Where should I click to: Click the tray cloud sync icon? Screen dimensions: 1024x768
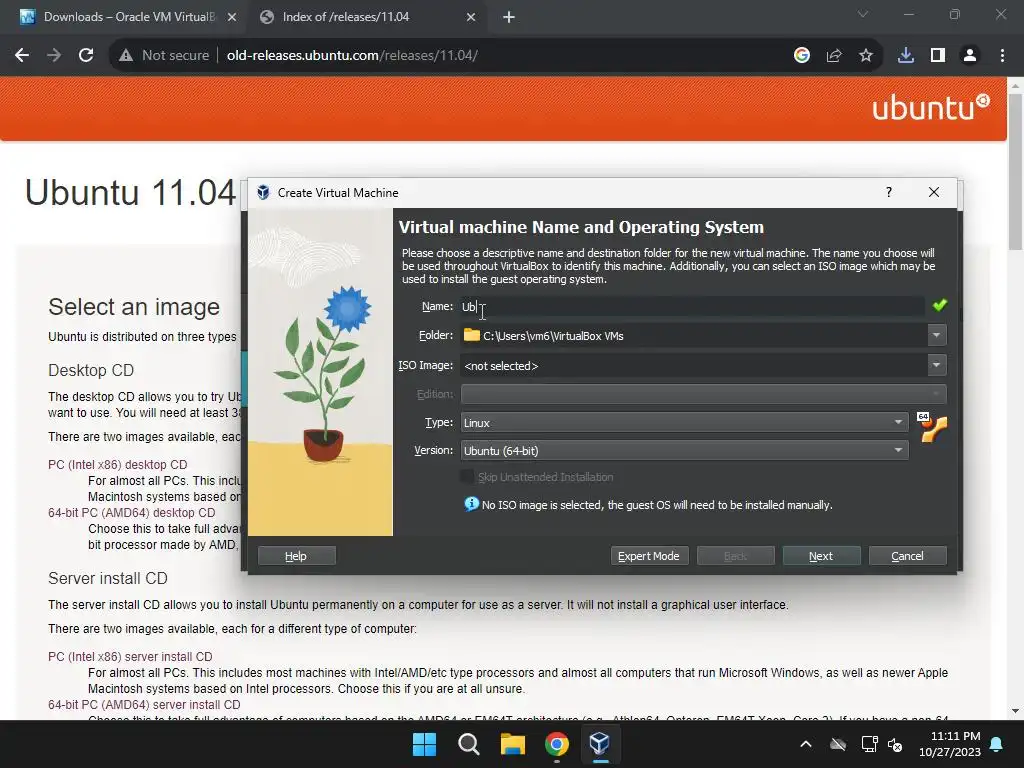coord(838,744)
